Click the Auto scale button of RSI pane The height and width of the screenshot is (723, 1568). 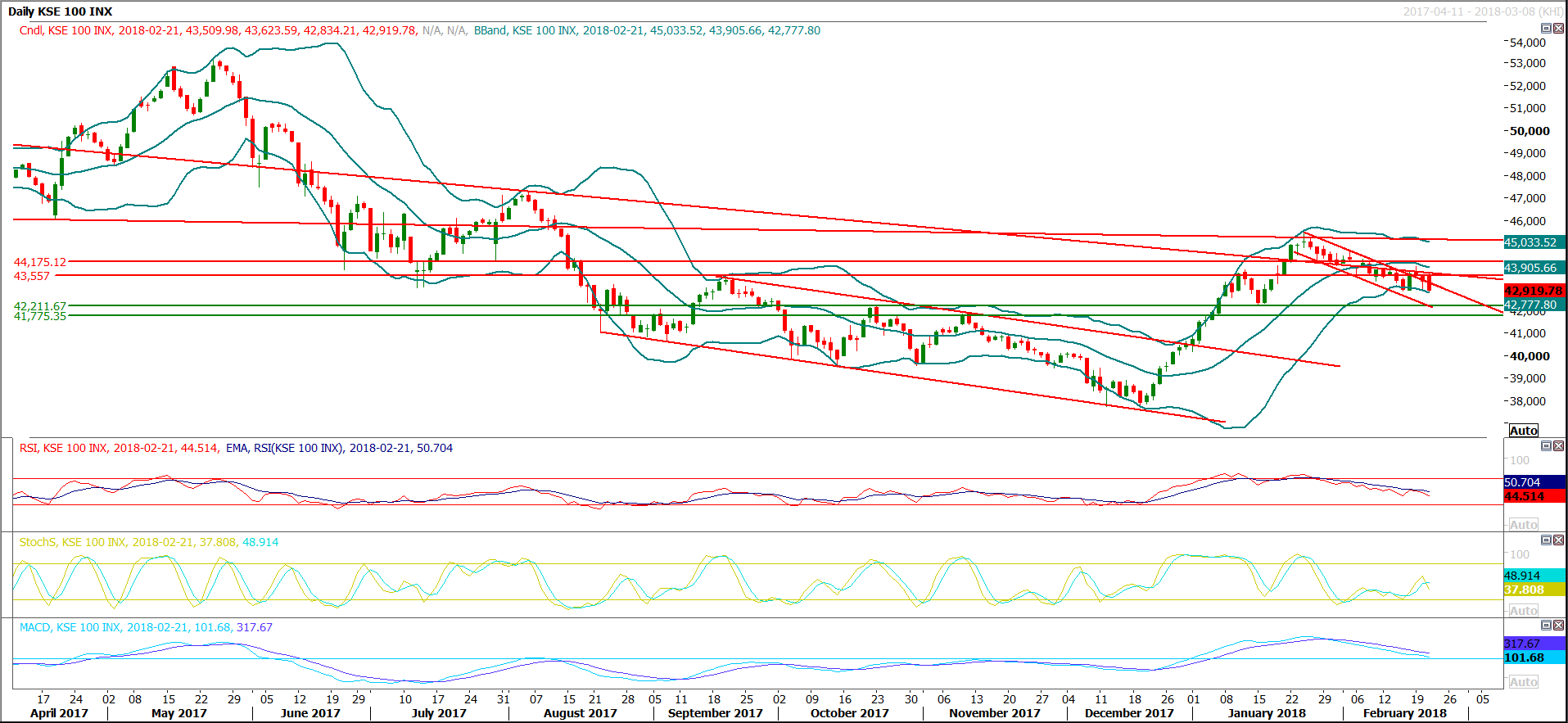(x=1523, y=524)
